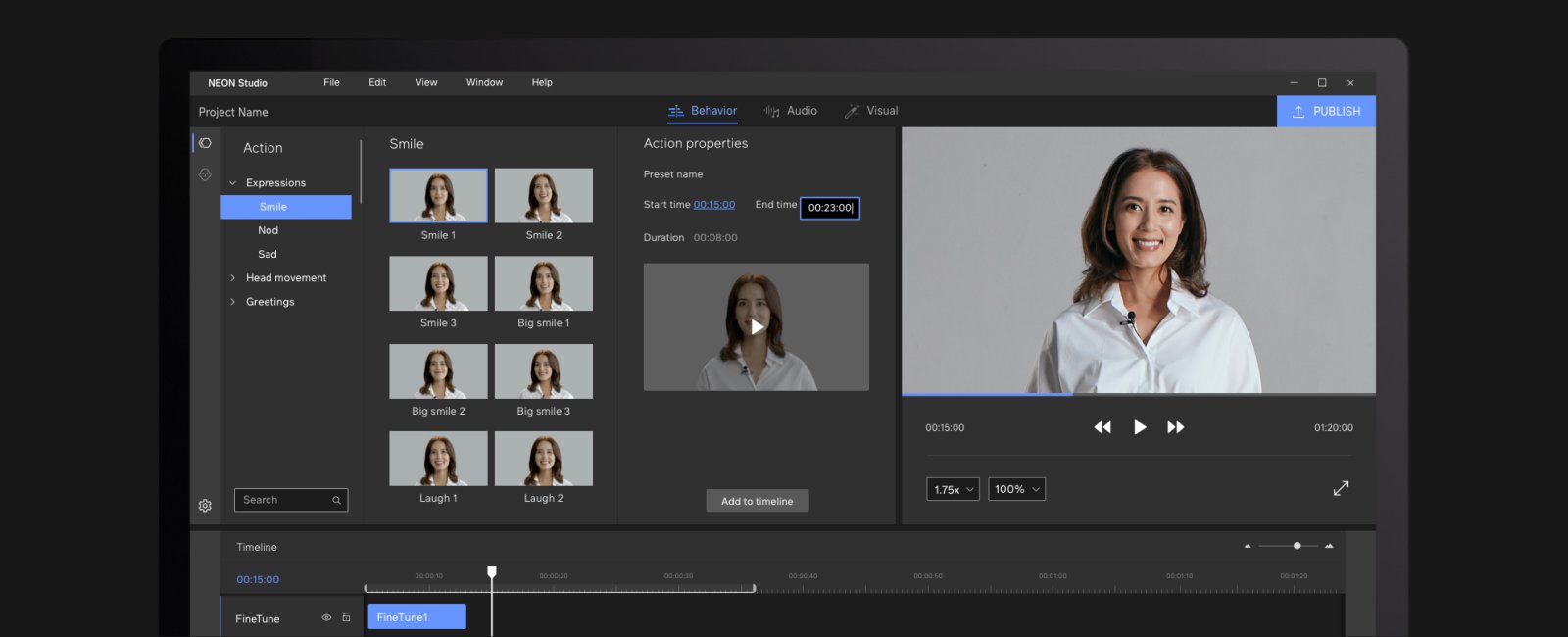Open the Window menu

tap(484, 82)
